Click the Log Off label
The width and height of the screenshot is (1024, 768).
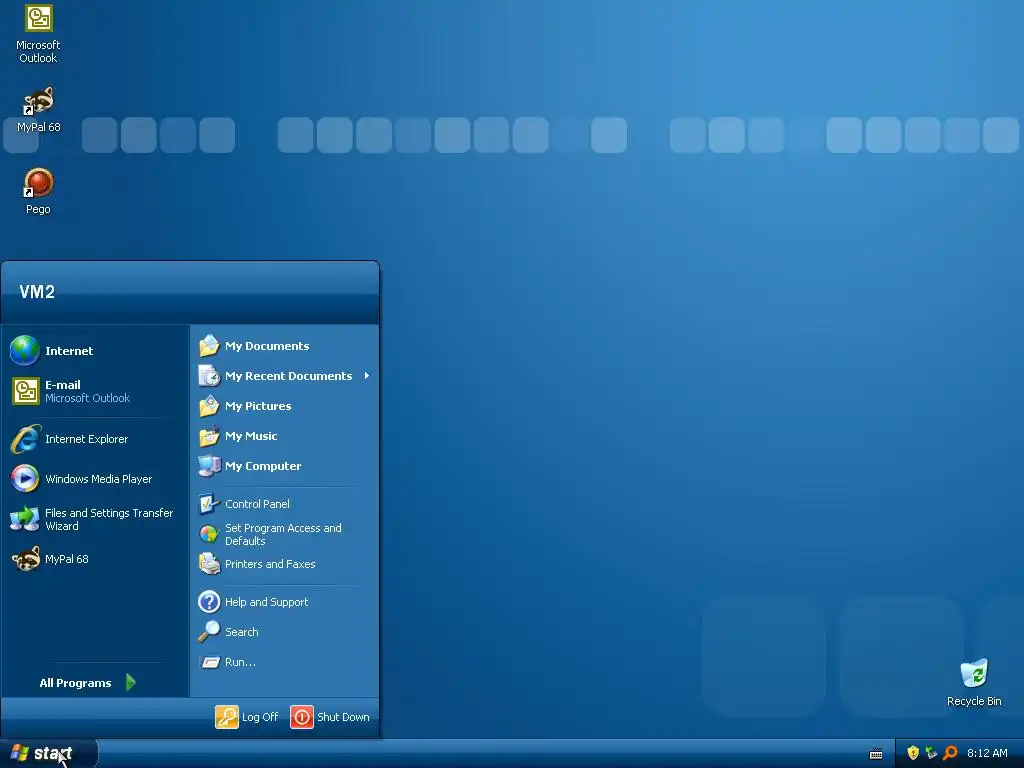(x=260, y=716)
